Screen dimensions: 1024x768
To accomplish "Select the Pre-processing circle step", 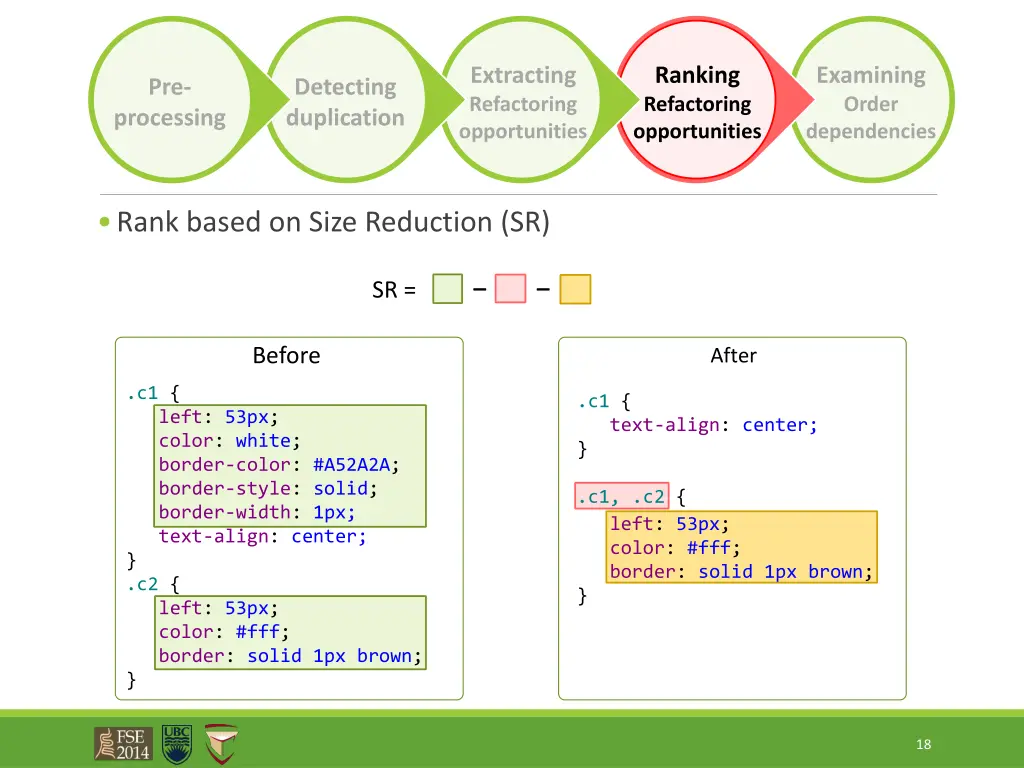I will (x=170, y=100).
